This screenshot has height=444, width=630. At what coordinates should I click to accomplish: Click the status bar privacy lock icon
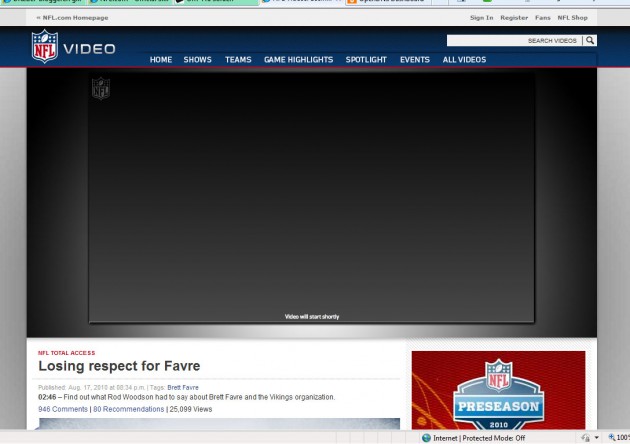(585, 438)
